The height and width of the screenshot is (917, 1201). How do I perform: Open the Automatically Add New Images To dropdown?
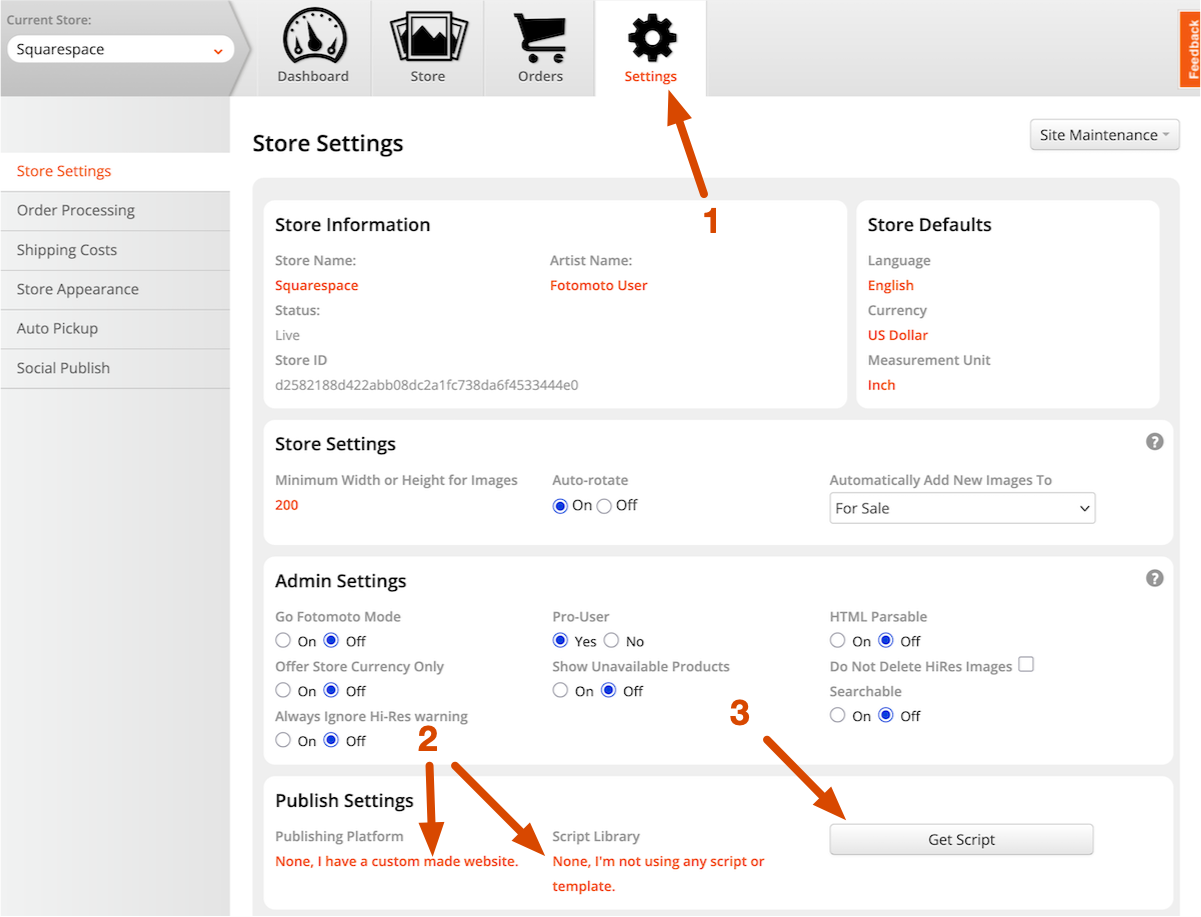point(962,508)
